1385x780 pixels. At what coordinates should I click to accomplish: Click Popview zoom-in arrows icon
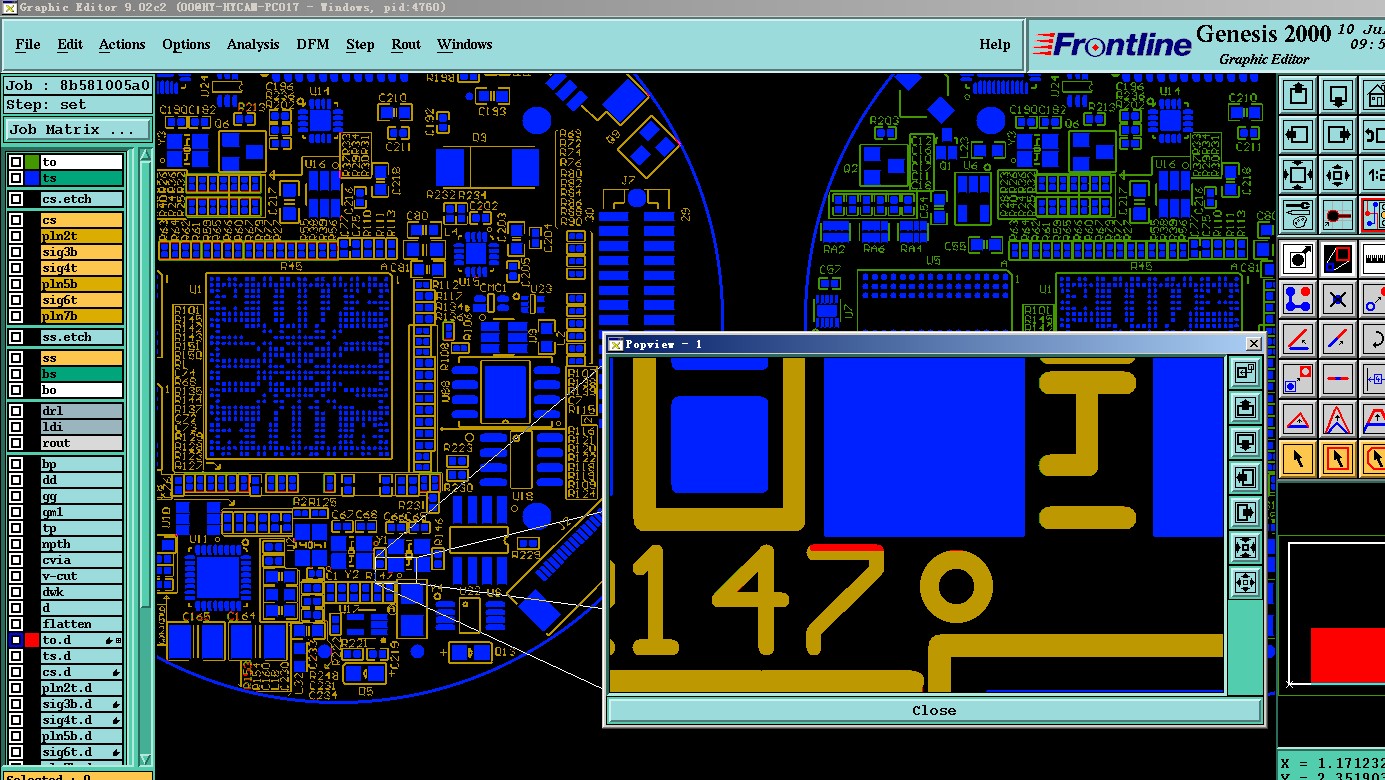(x=1245, y=547)
